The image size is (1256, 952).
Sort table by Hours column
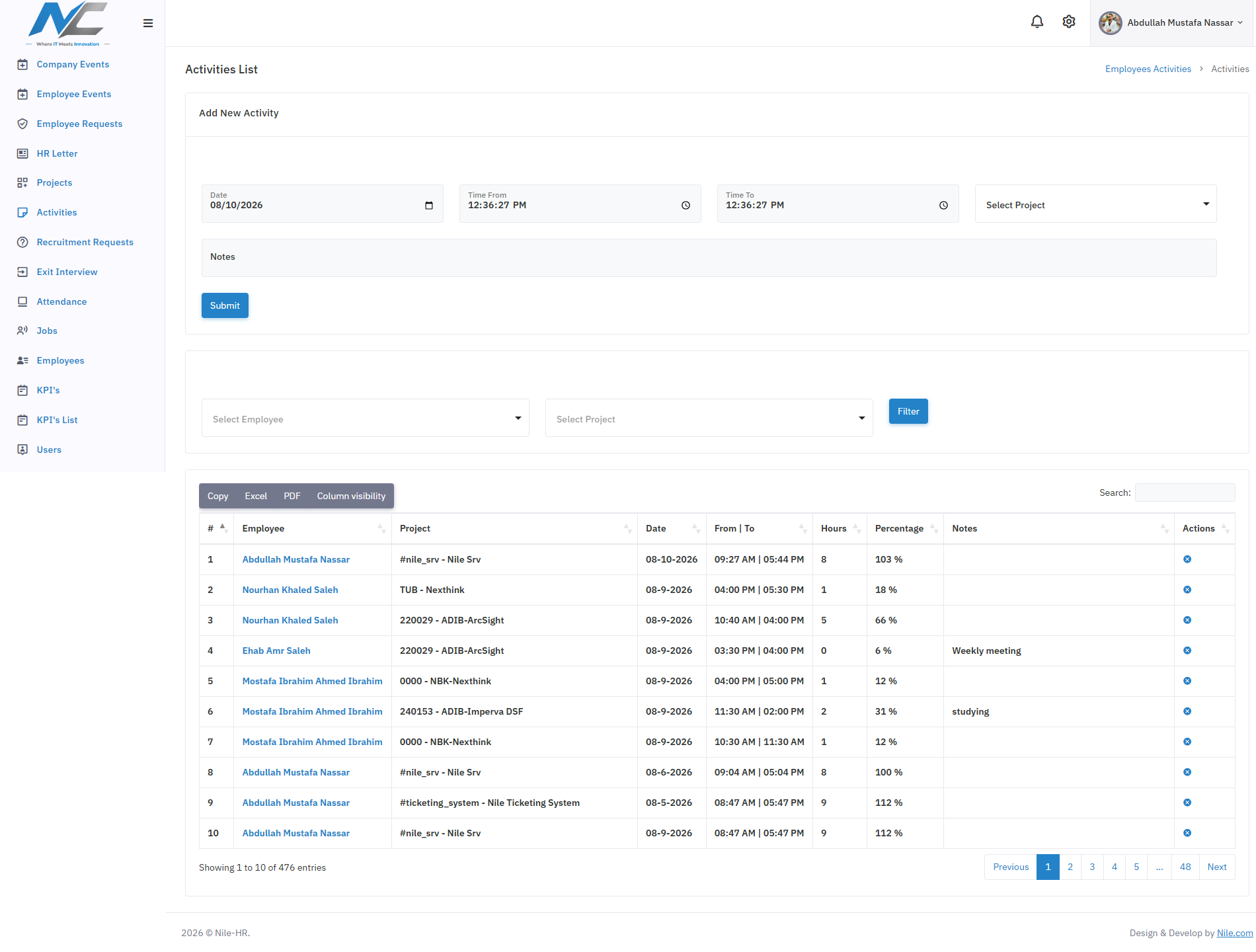[x=840, y=528]
